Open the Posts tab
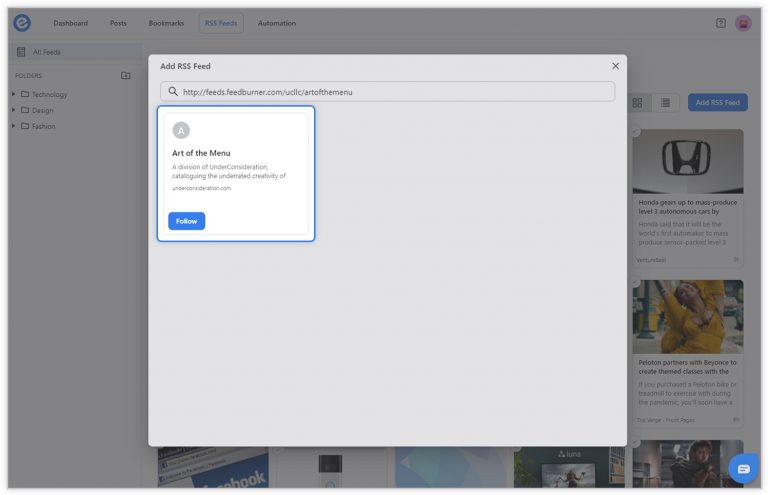 coord(118,23)
